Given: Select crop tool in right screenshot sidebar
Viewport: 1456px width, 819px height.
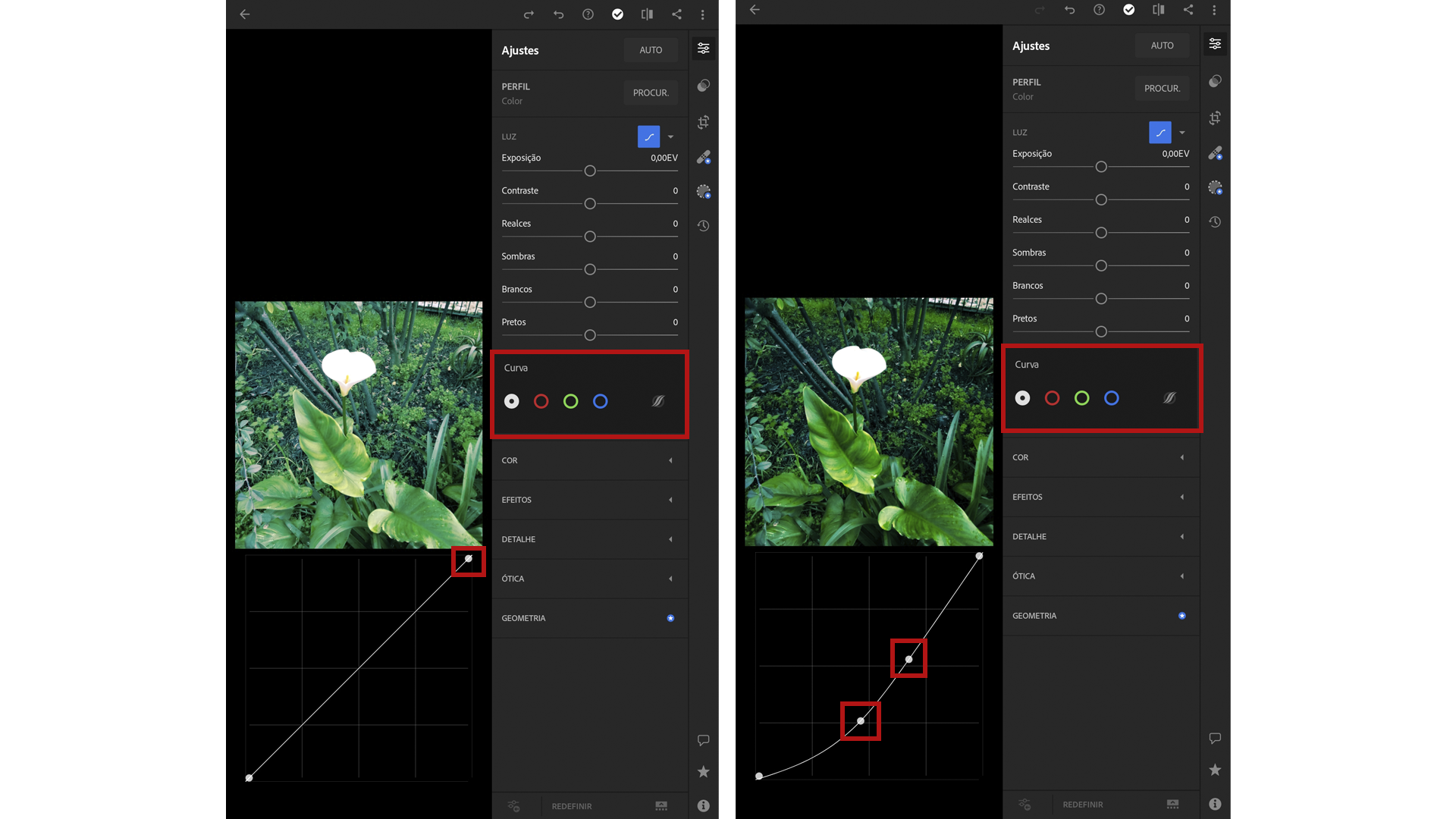Looking at the screenshot, I should [1215, 118].
